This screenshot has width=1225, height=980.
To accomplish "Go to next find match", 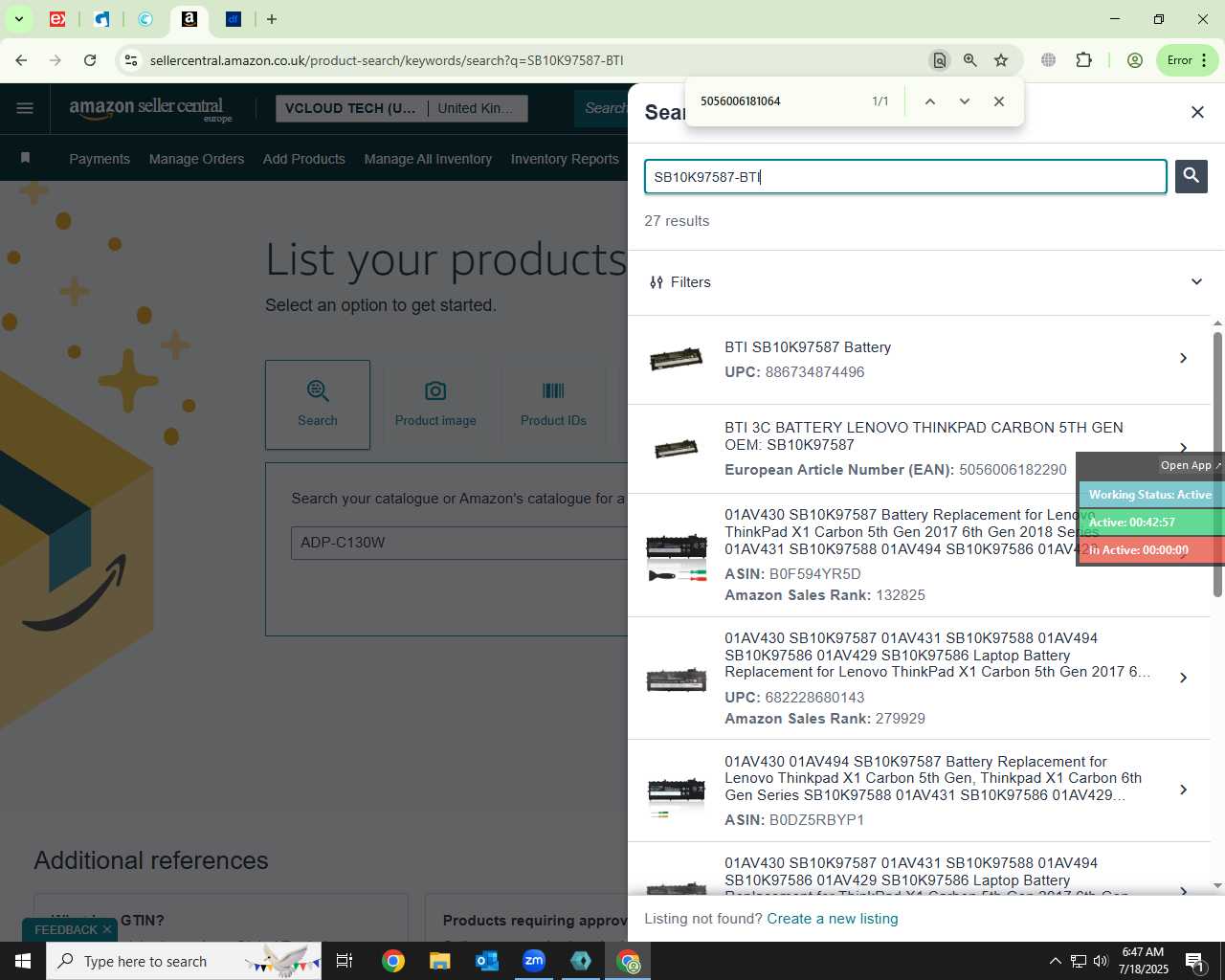I will click(x=965, y=101).
